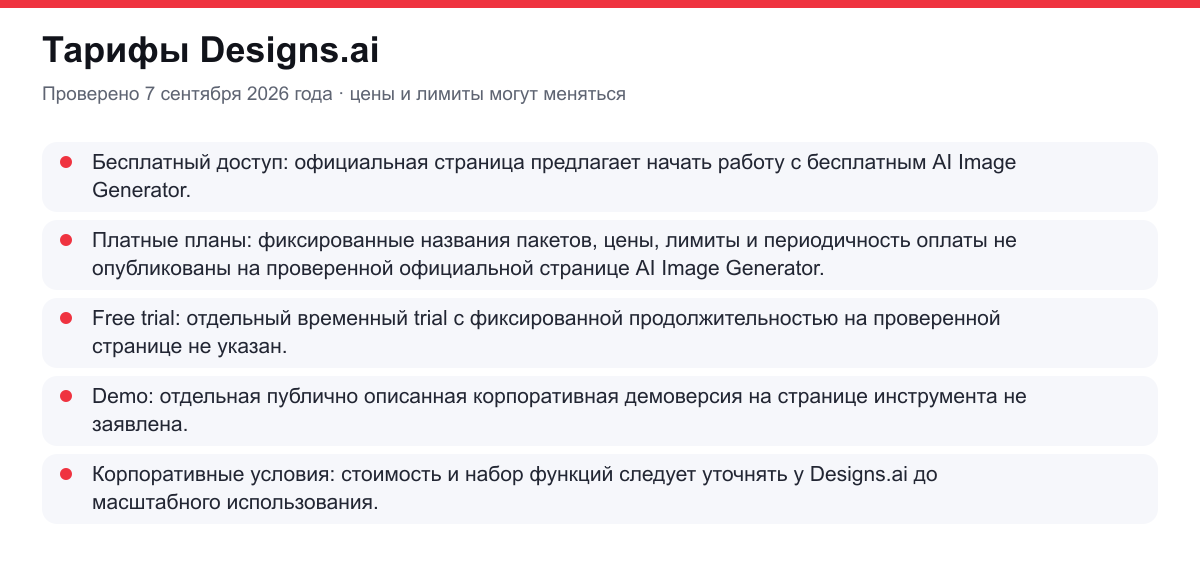The image size is (1200, 566).
Task: Click the red bullet beside "Корпоративные условия"
Action: [x=66, y=474]
